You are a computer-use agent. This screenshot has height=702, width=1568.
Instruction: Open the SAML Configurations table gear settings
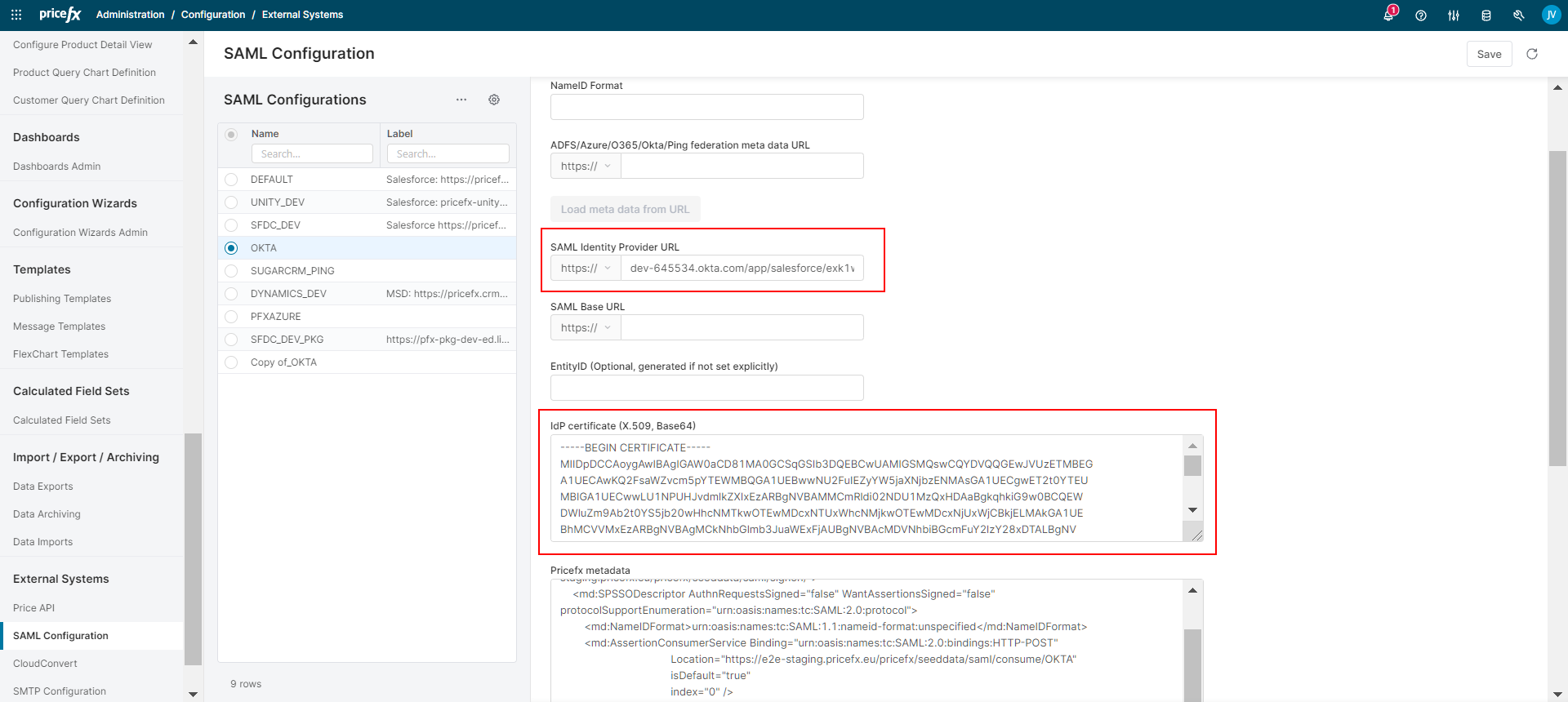494,100
